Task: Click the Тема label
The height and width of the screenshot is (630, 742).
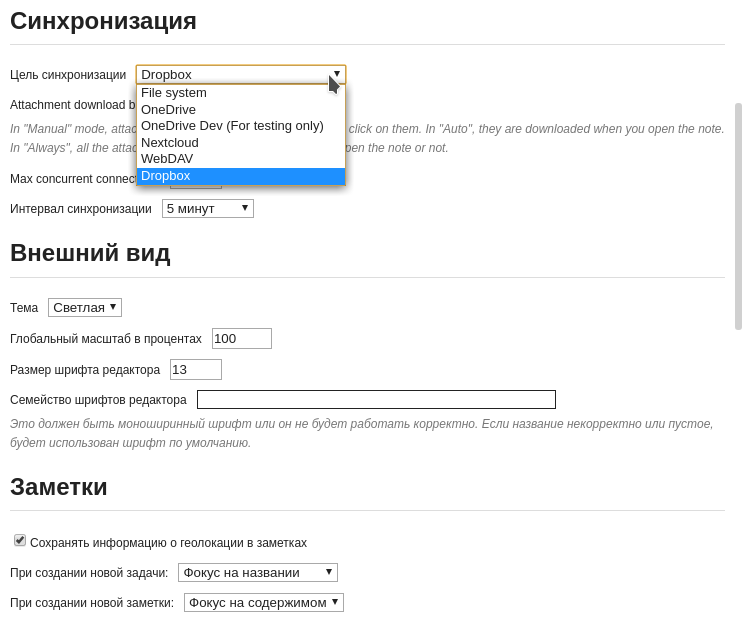Action: [x=24, y=308]
